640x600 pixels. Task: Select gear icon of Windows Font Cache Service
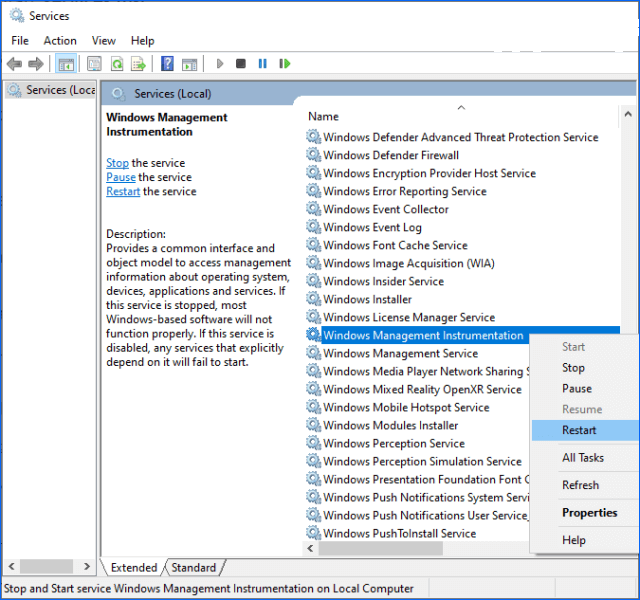point(313,244)
